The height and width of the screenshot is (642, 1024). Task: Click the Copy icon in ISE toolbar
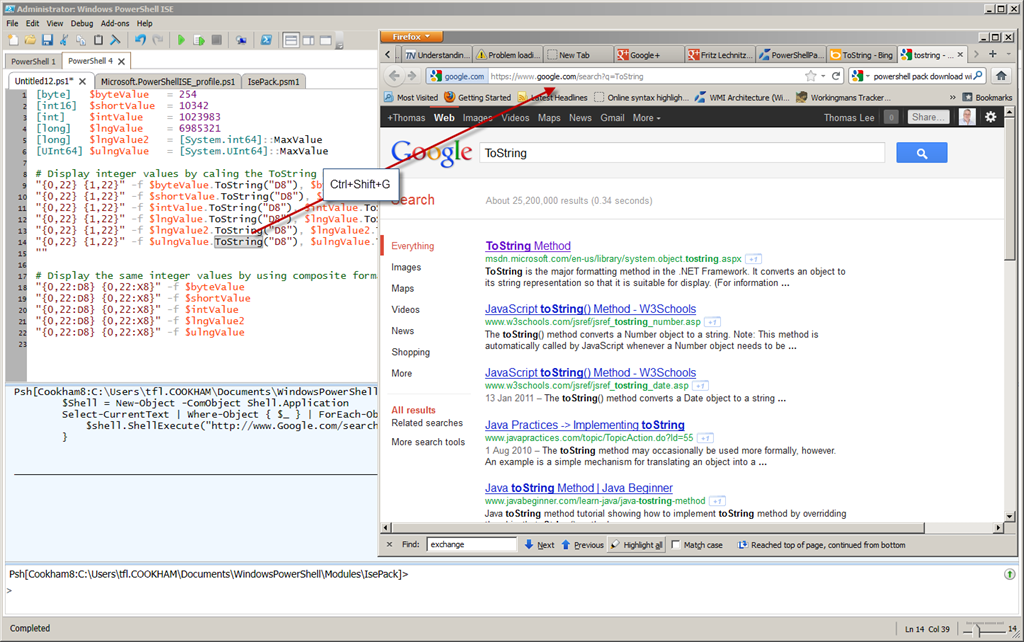pos(81,40)
